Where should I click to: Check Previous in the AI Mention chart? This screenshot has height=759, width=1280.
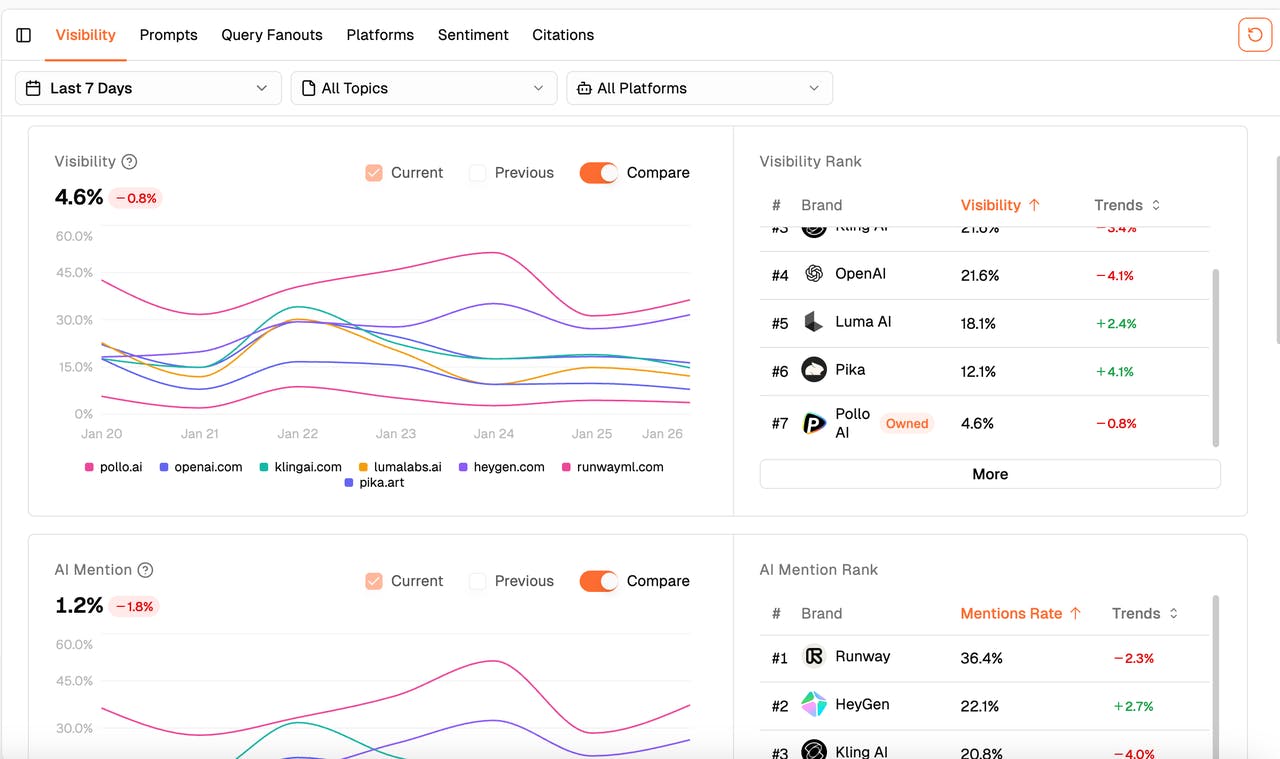pos(478,581)
